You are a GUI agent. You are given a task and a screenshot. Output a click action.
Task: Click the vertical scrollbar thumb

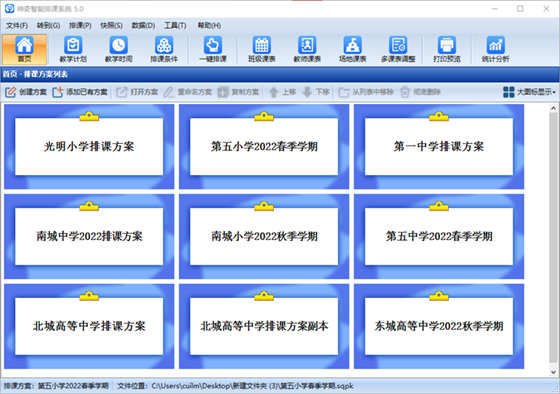tap(553, 238)
